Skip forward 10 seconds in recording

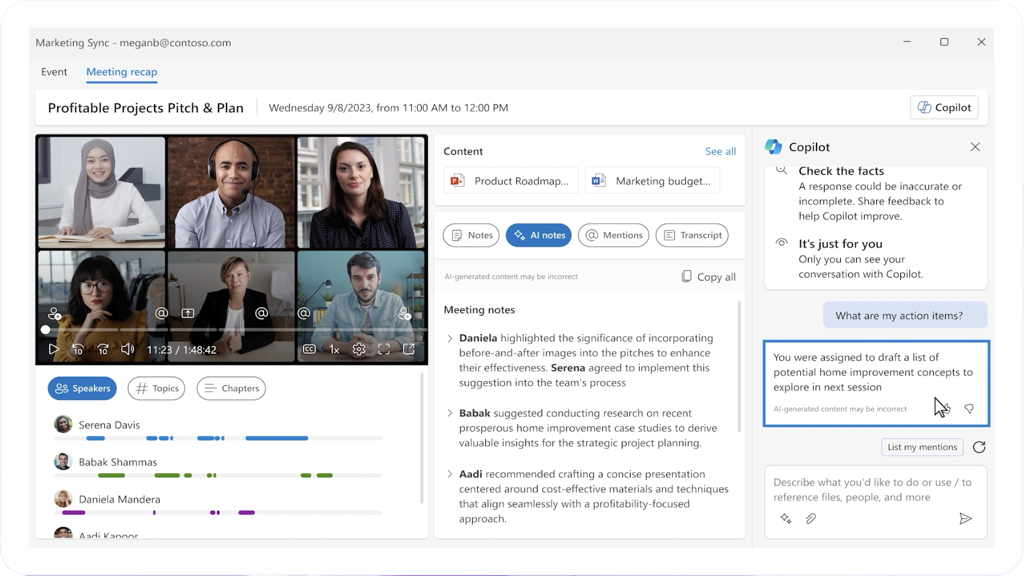[103, 349]
